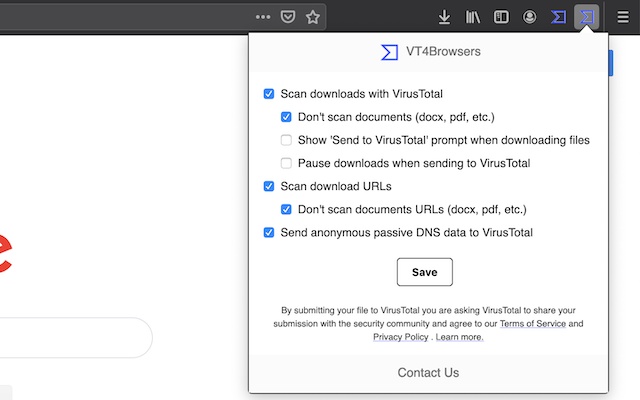This screenshot has width=640, height=400.
Task: Open the Privacy Policy link
Action: 400,337
